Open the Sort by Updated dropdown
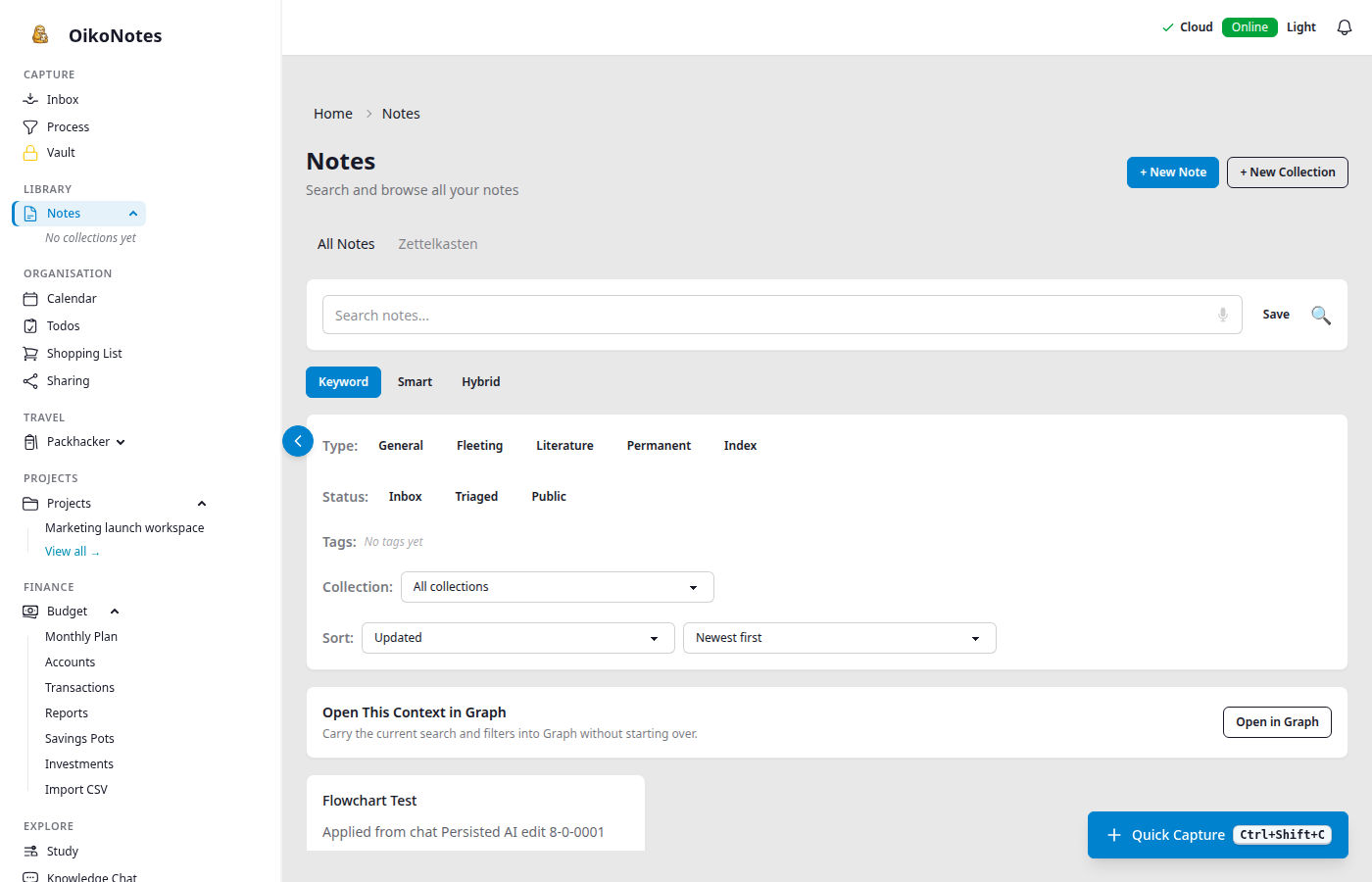1372x882 pixels. tap(518, 638)
